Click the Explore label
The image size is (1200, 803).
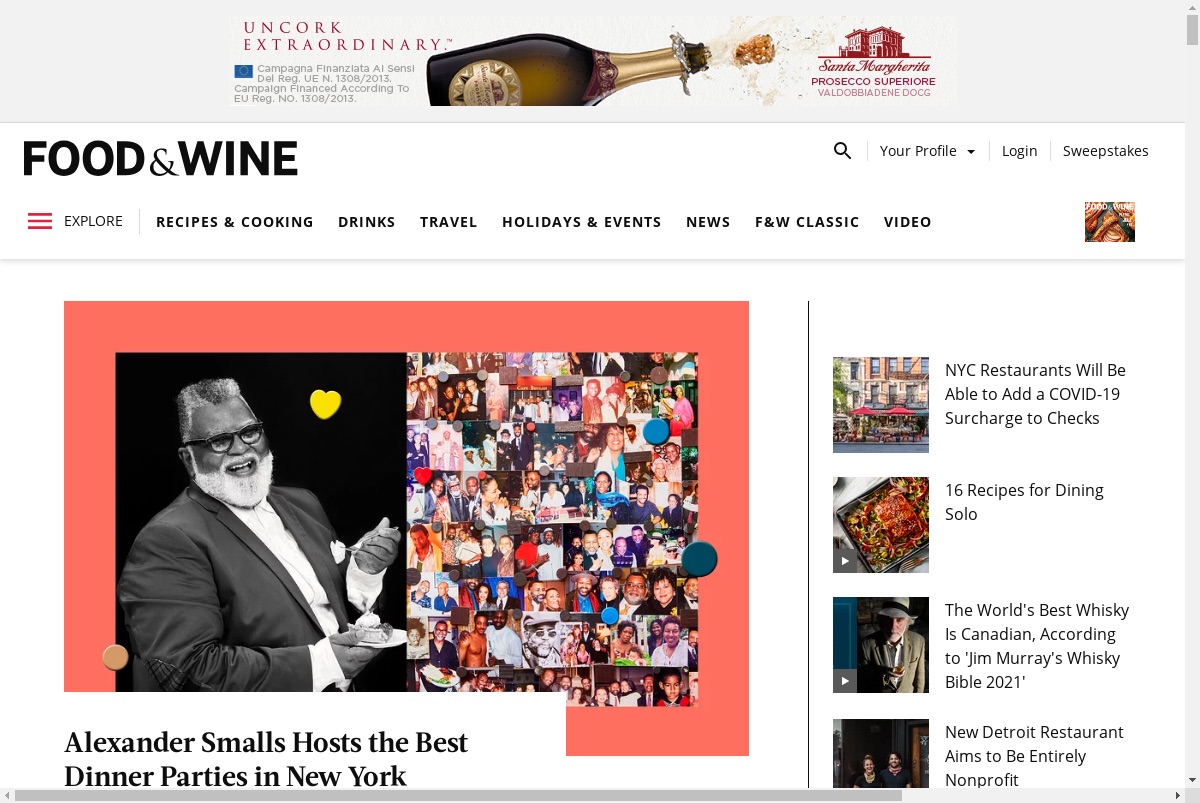pos(93,221)
